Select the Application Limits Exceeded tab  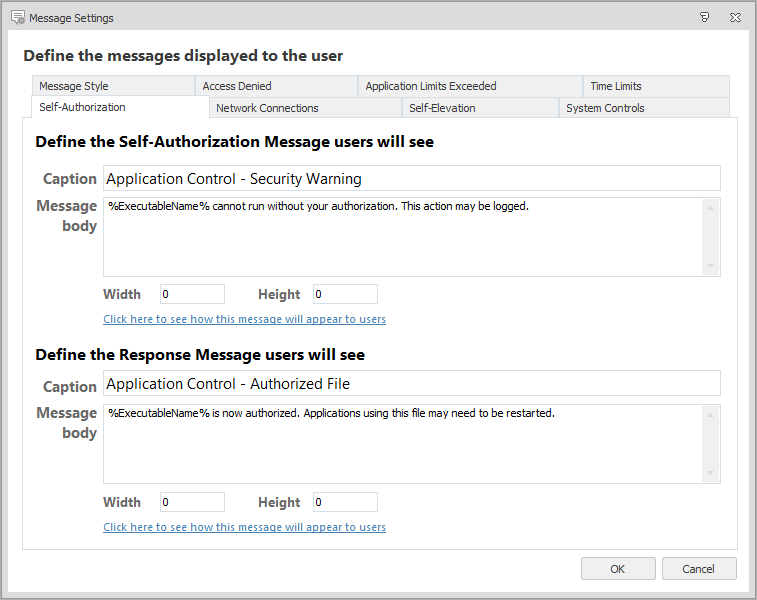pyautogui.click(x=431, y=86)
